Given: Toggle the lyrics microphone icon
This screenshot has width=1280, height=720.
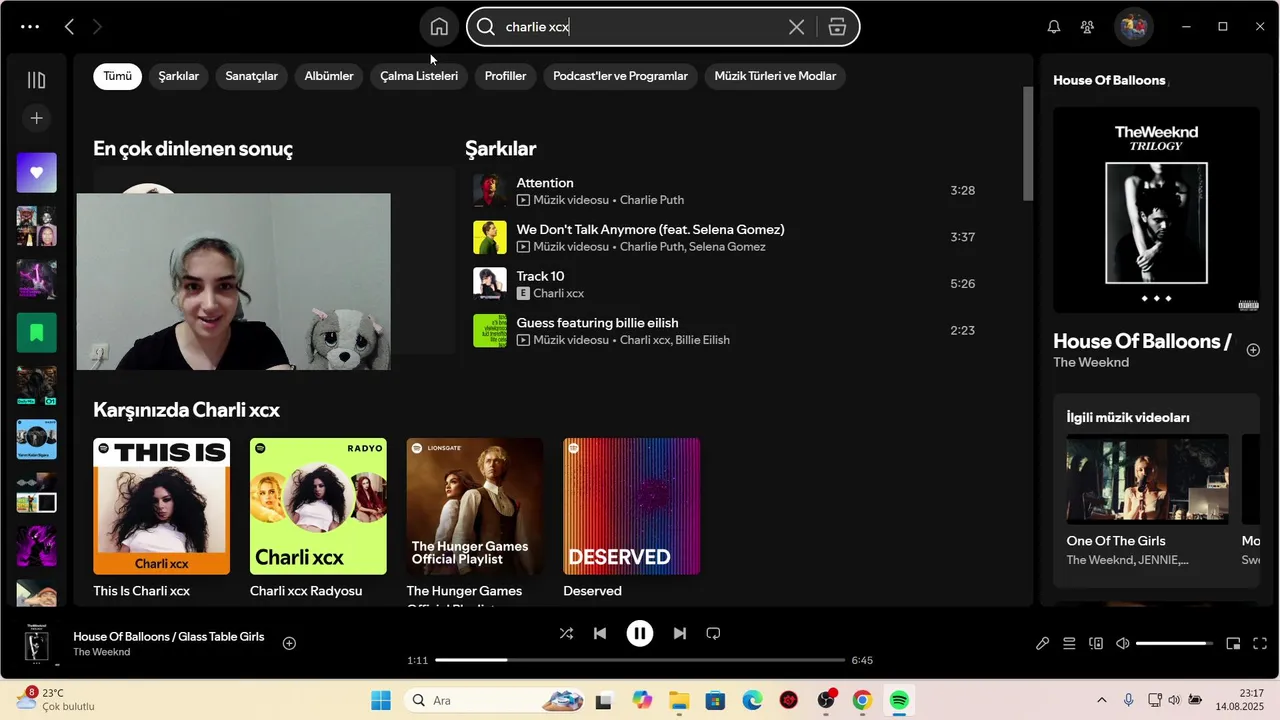Looking at the screenshot, I should pos(1042,644).
